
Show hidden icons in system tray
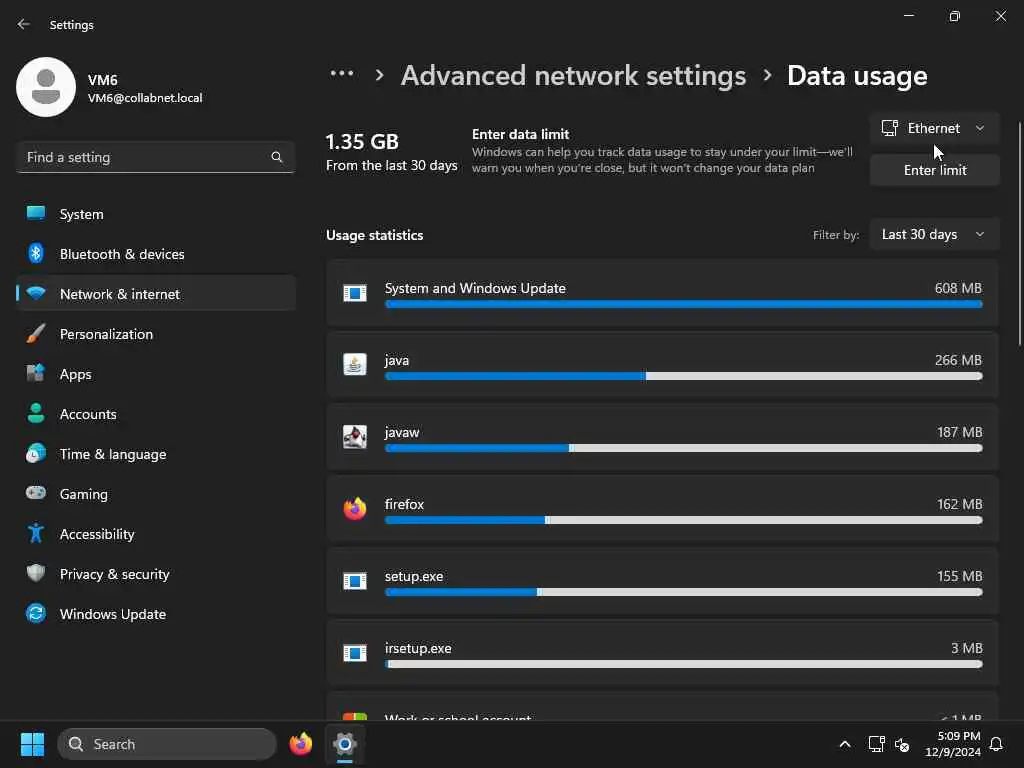click(x=845, y=744)
